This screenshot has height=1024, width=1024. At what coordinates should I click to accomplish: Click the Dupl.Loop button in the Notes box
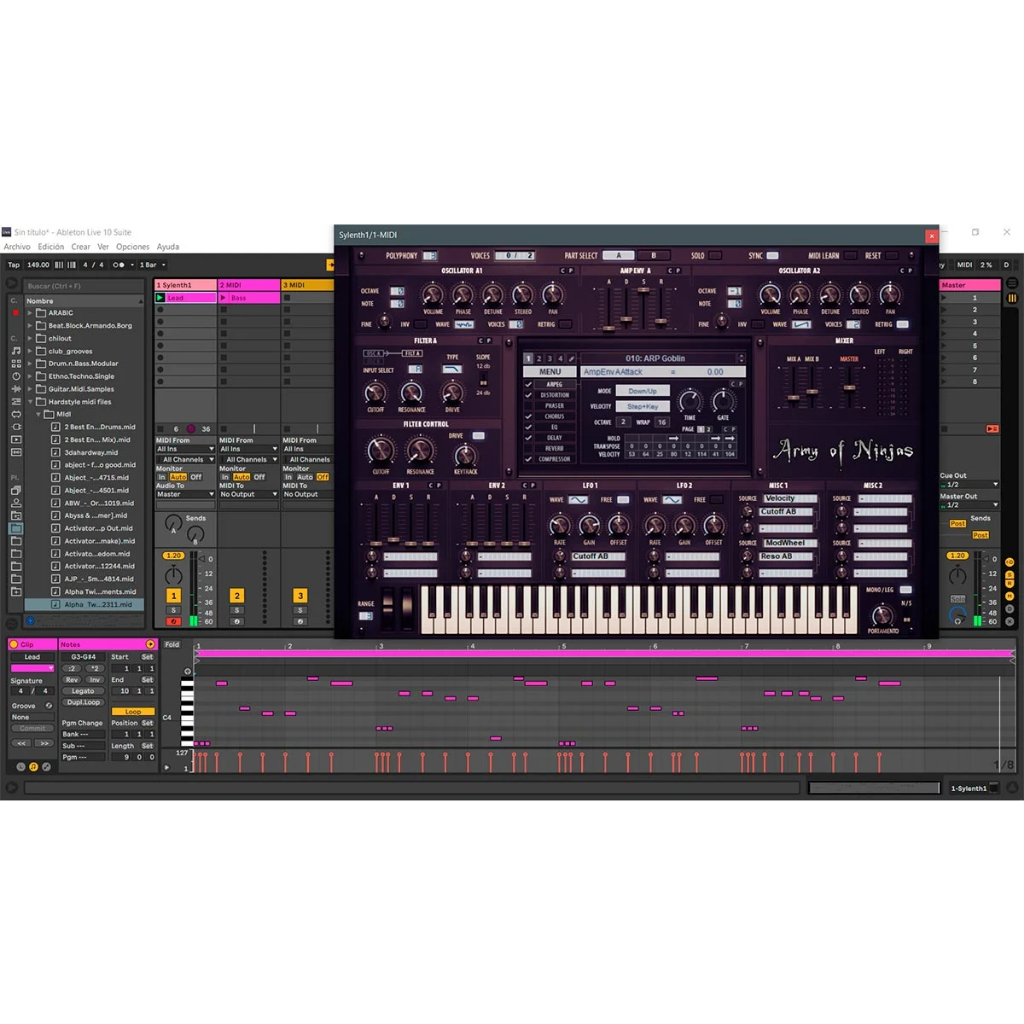coord(83,702)
